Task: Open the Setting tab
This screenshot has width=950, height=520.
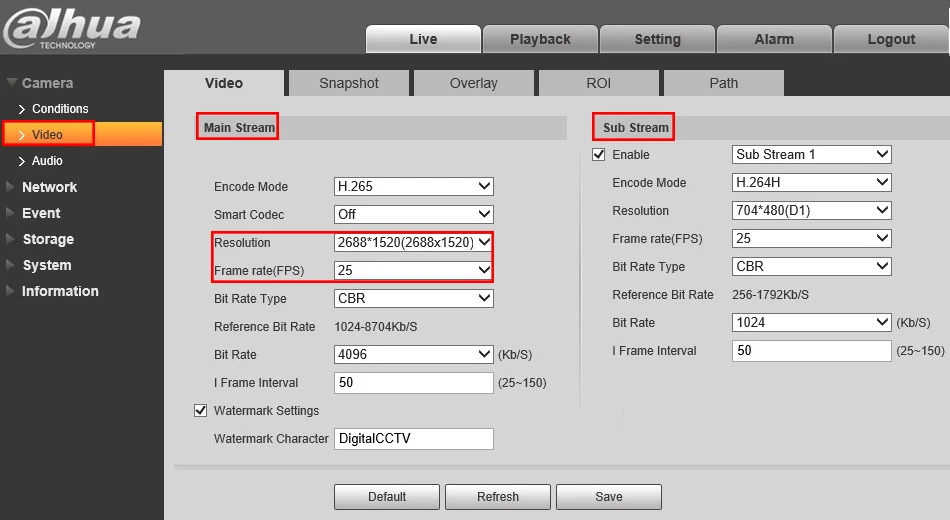Action: coord(657,39)
